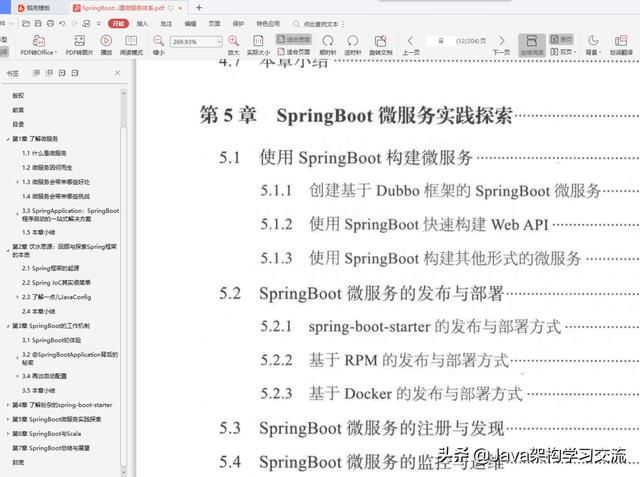Click the search magnifier icon

(296, 24)
